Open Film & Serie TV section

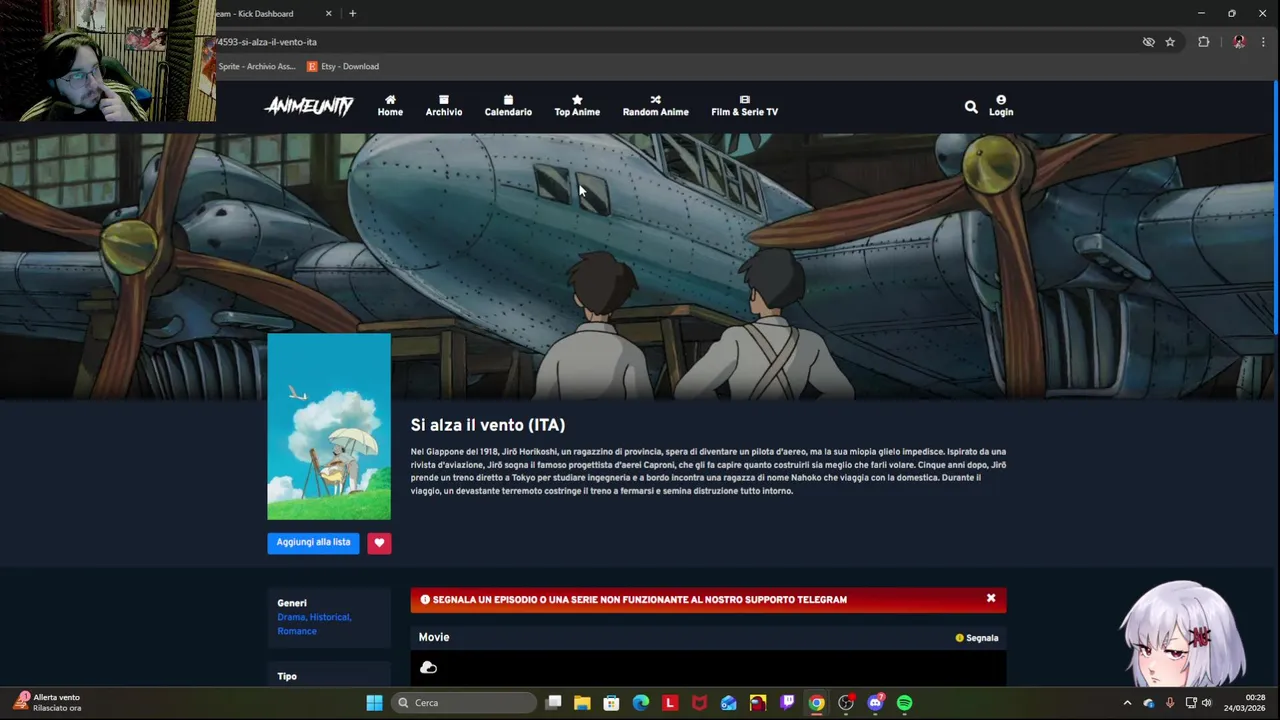tap(744, 106)
